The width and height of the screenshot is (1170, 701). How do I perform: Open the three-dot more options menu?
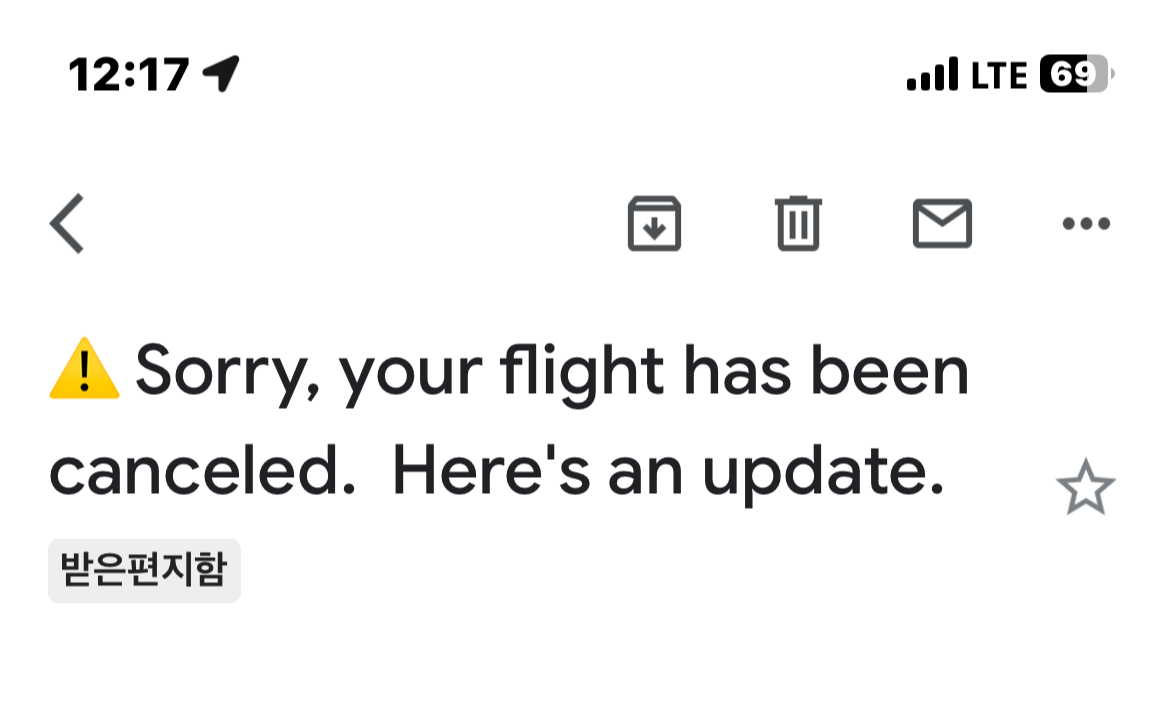click(1085, 224)
